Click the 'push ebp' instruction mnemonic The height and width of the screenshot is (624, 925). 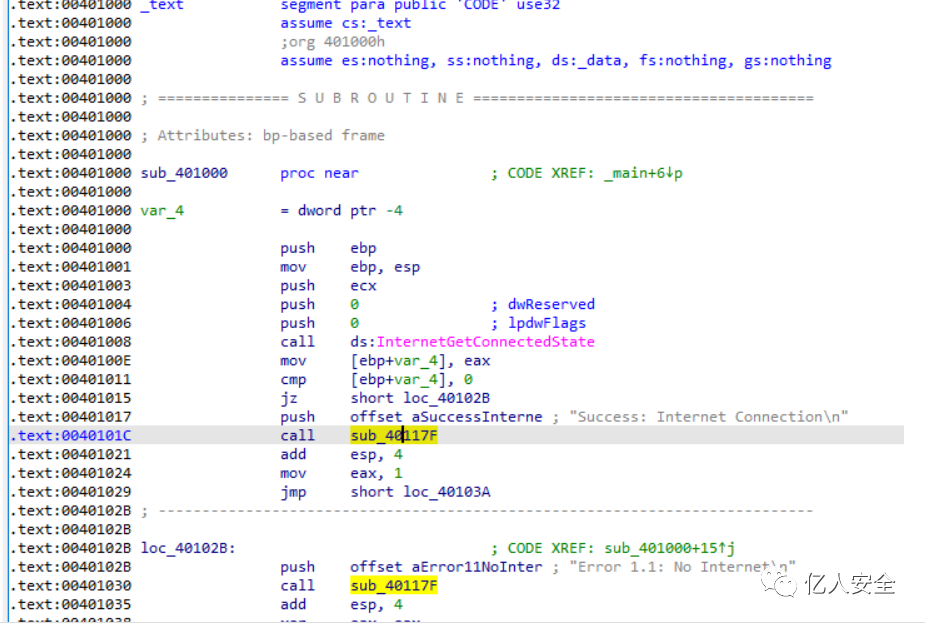point(297,248)
